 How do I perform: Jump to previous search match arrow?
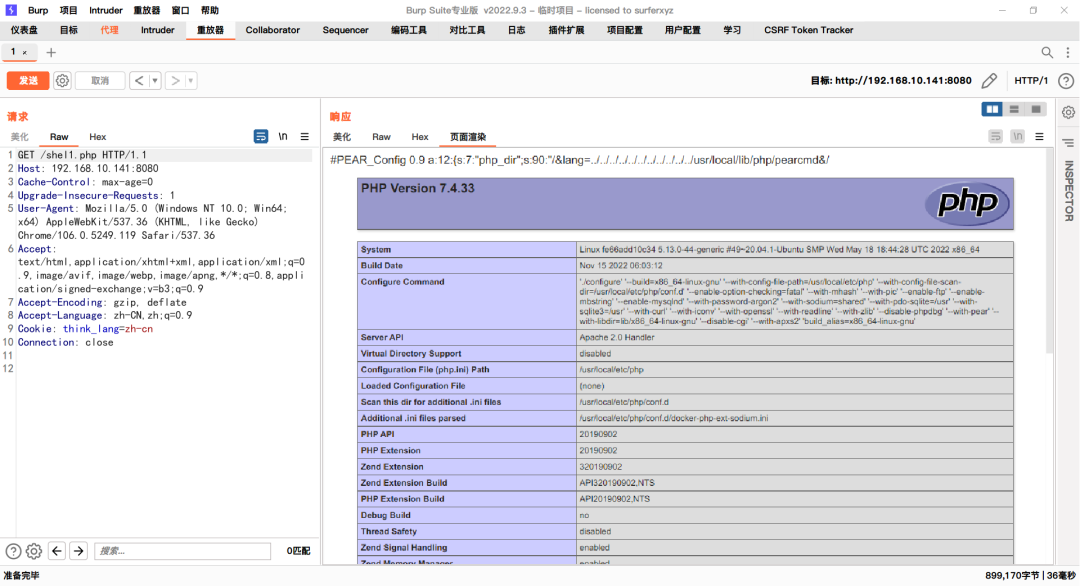tap(56, 551)
